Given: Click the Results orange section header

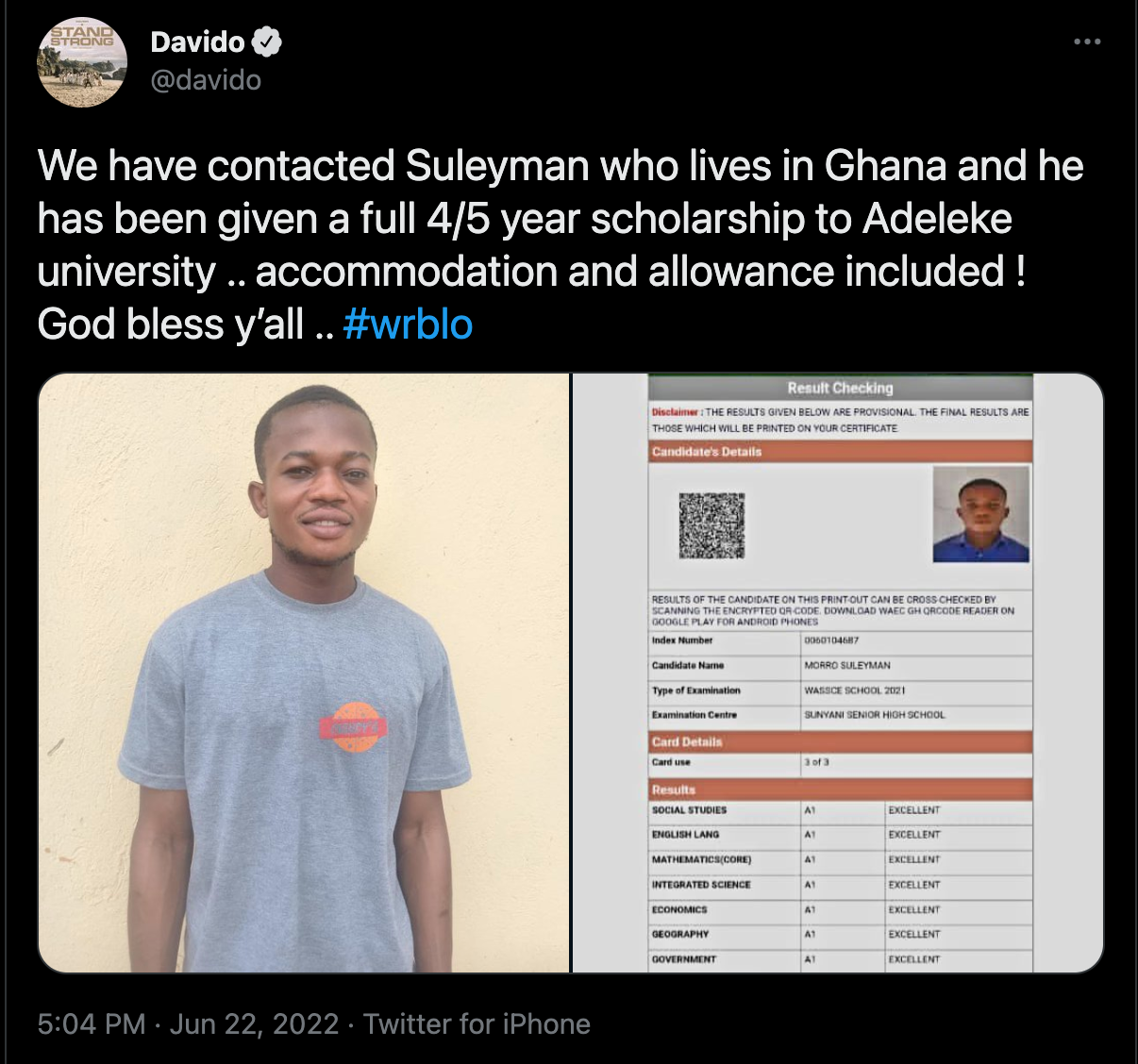Looking at the screenshot, I should (840, 789).
